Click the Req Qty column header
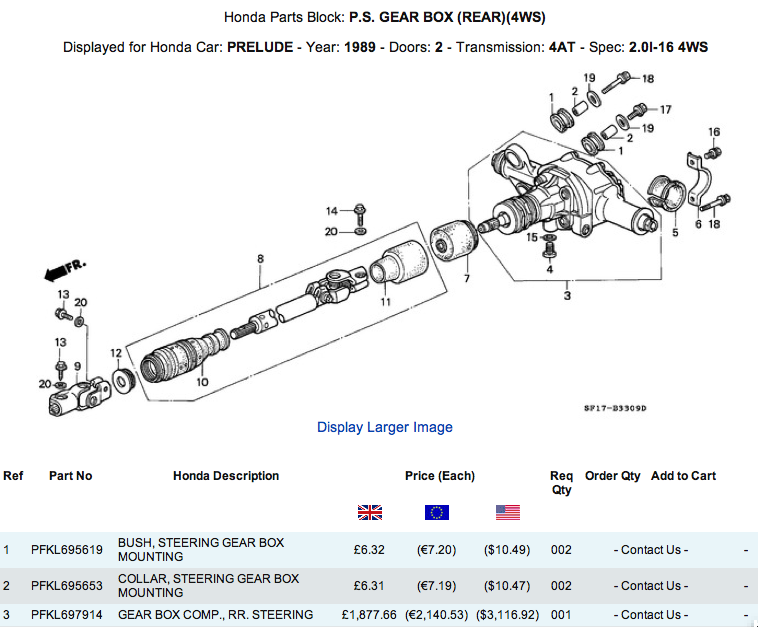This screenshot has width=758, height=627. (x=561, y=482)
